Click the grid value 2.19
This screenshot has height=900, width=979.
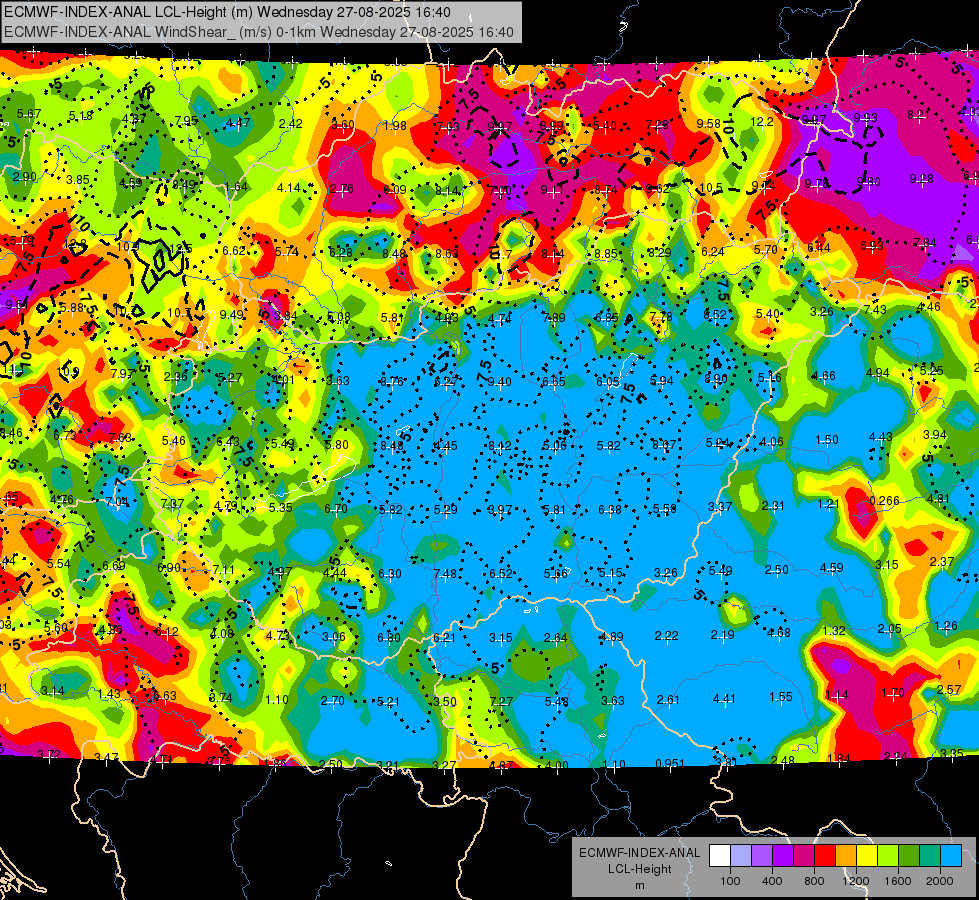tap(722, 635)
